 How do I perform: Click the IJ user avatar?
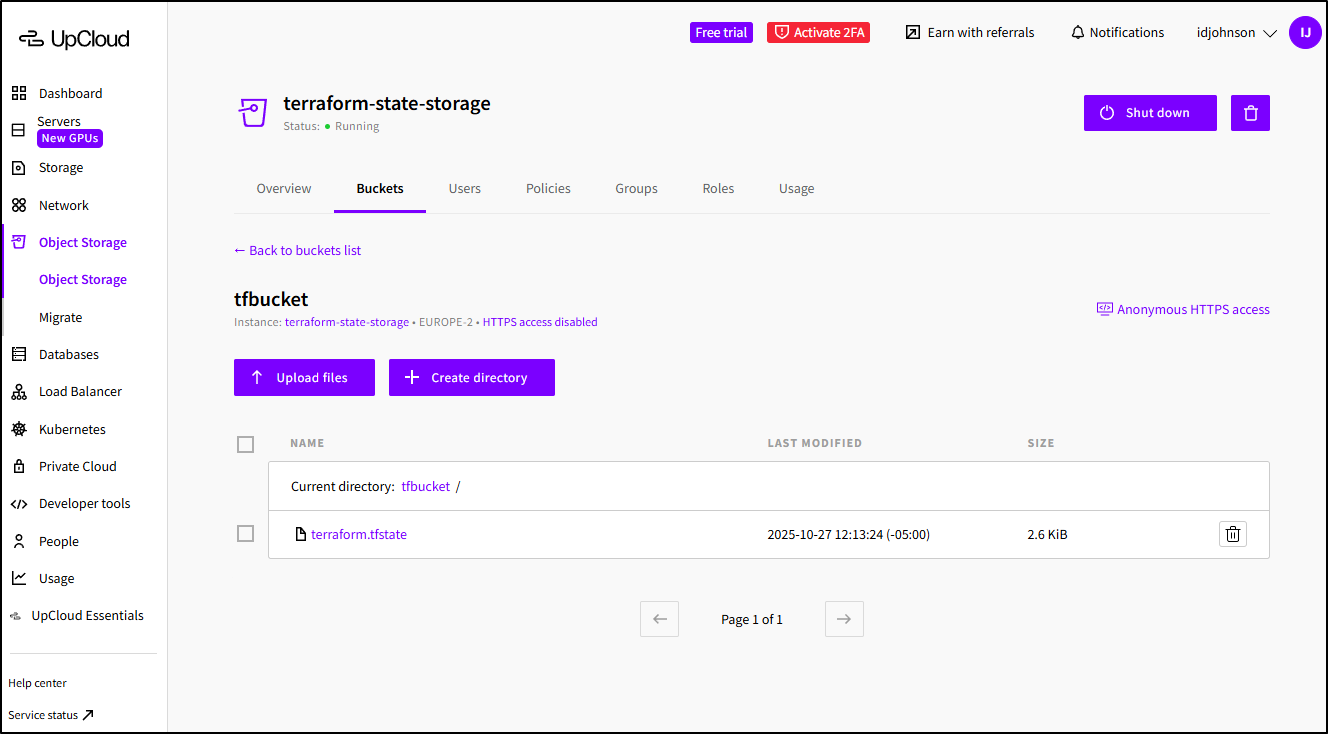pyautogui.click(x=1305, y=32)
